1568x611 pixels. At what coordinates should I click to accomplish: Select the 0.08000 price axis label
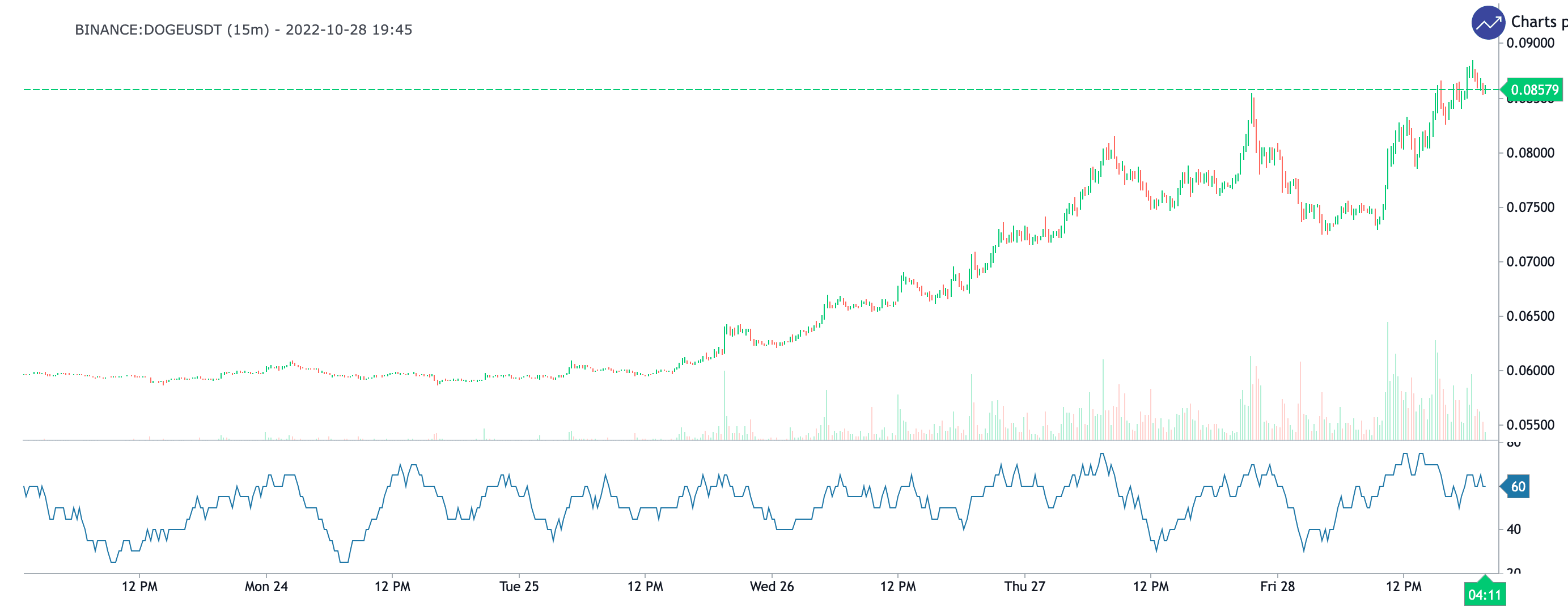[x=1529, y=153]
